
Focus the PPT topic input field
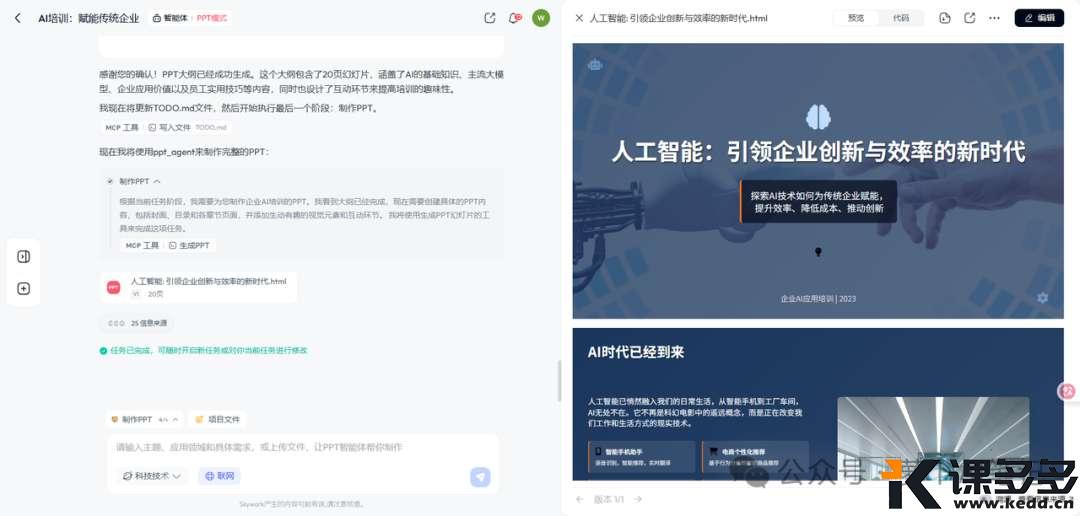click(303, 447)
